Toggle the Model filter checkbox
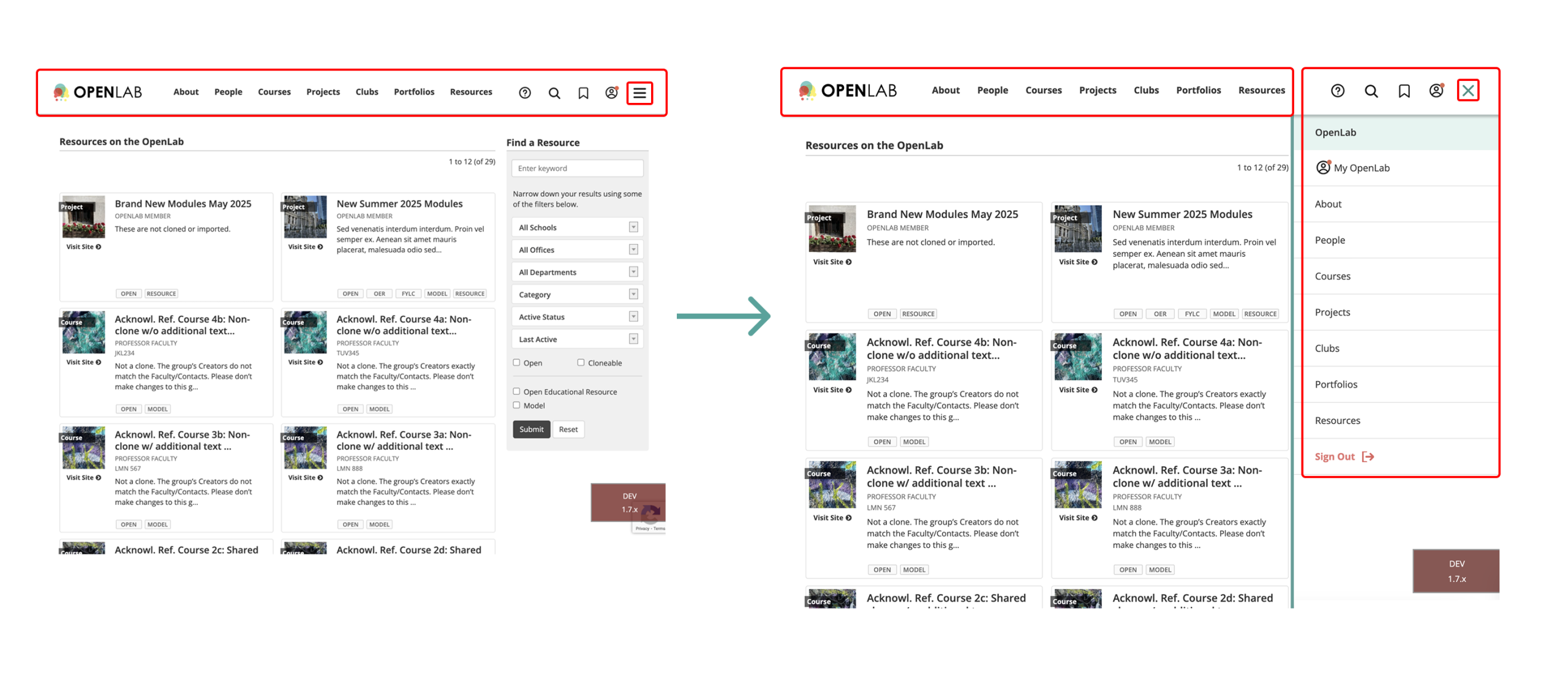Viewport: 1568px width, 693px height. (x=516, y=405)
